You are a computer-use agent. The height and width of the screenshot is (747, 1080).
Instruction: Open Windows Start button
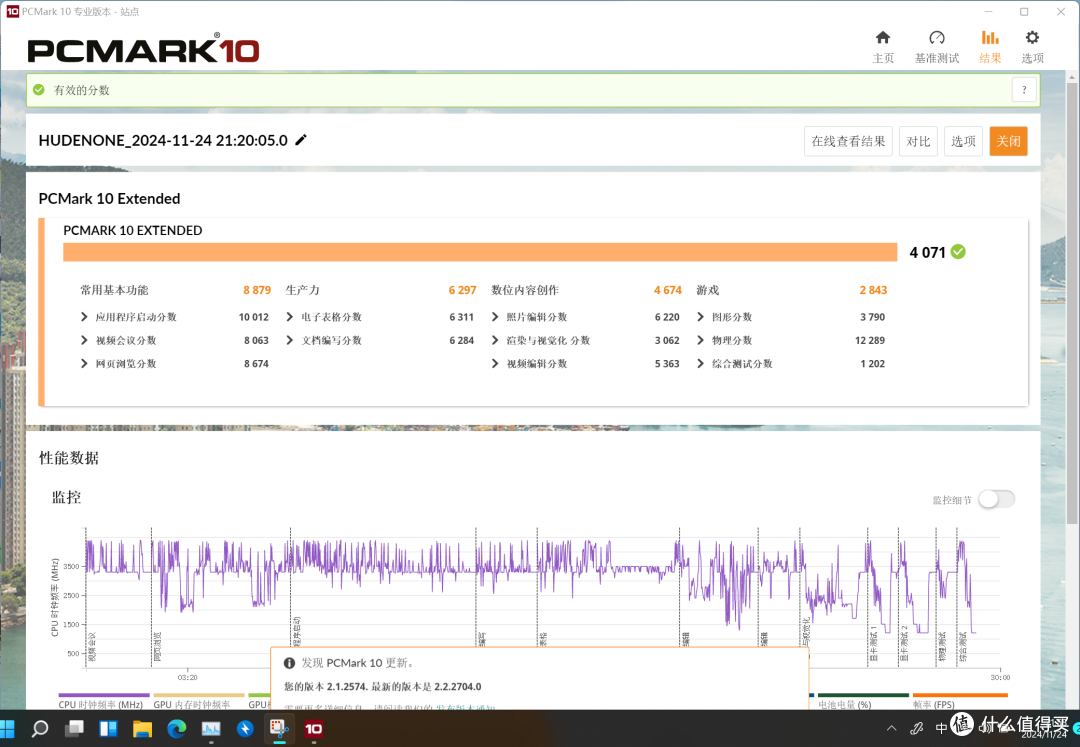[x=7, y=728]
